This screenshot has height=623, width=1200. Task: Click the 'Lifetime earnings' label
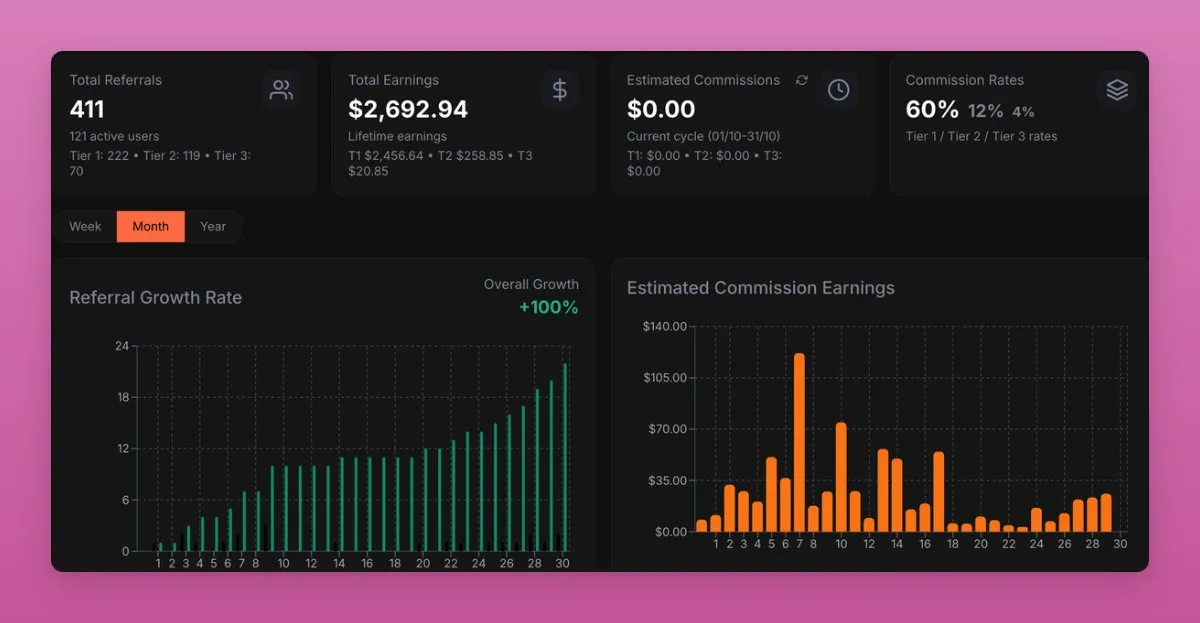(397, 136)
